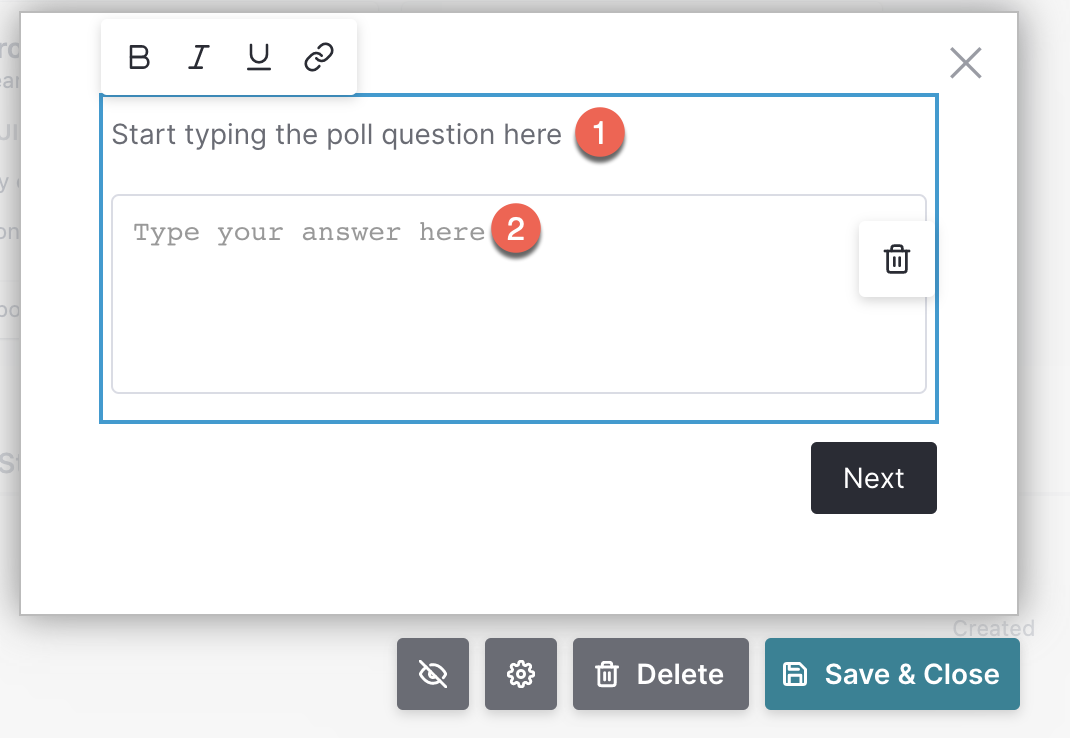This screenshot has width=1070, height=738.
Task: Select the red marker numbered 1
Action: [599, 132]
